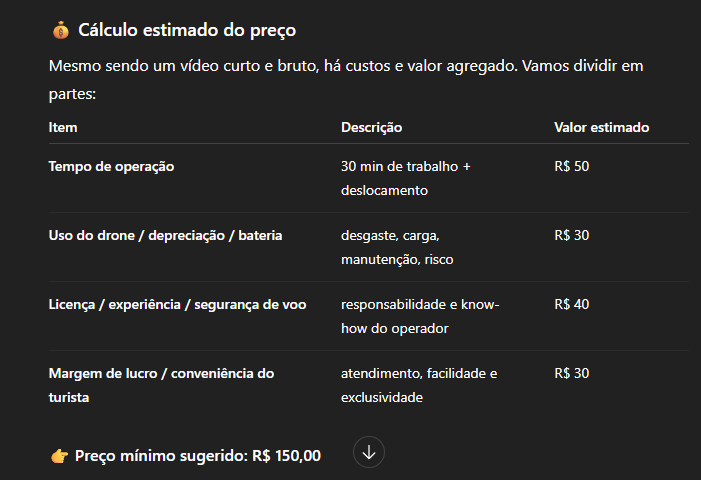
Task: Click the "responsabilidade e know-how" description cell
Action: (420, 316)
